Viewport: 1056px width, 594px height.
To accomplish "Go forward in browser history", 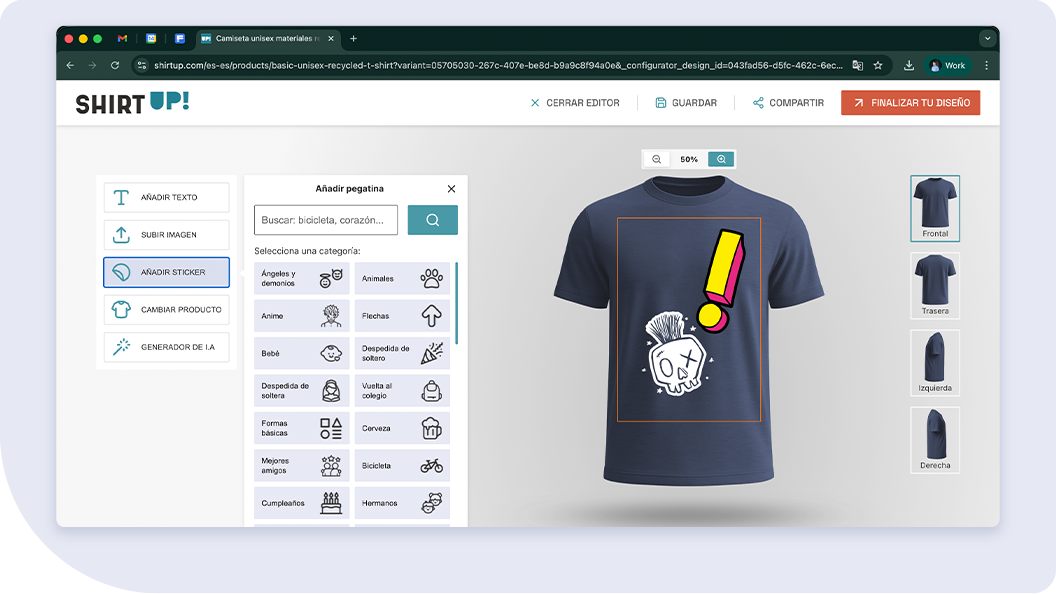I will point(92,65).
